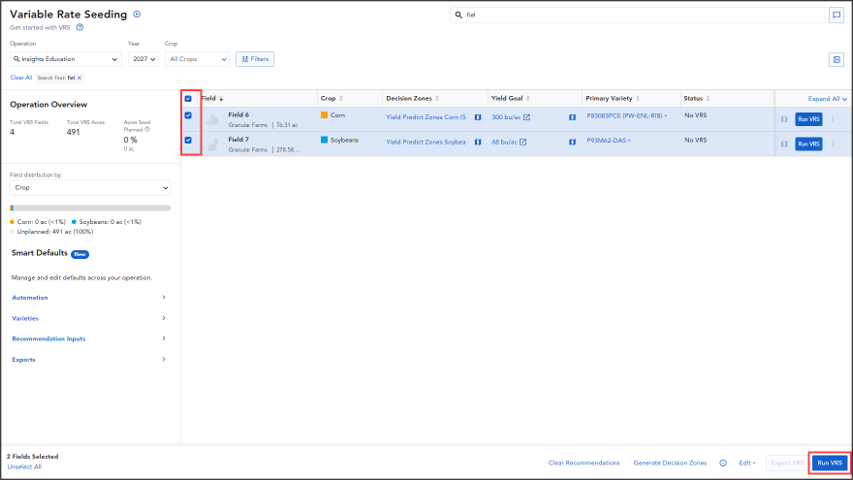Click Generate Decision Zones in the footer
The height and width of the screenshot is (480, 853).
click(x=670, y=463)
